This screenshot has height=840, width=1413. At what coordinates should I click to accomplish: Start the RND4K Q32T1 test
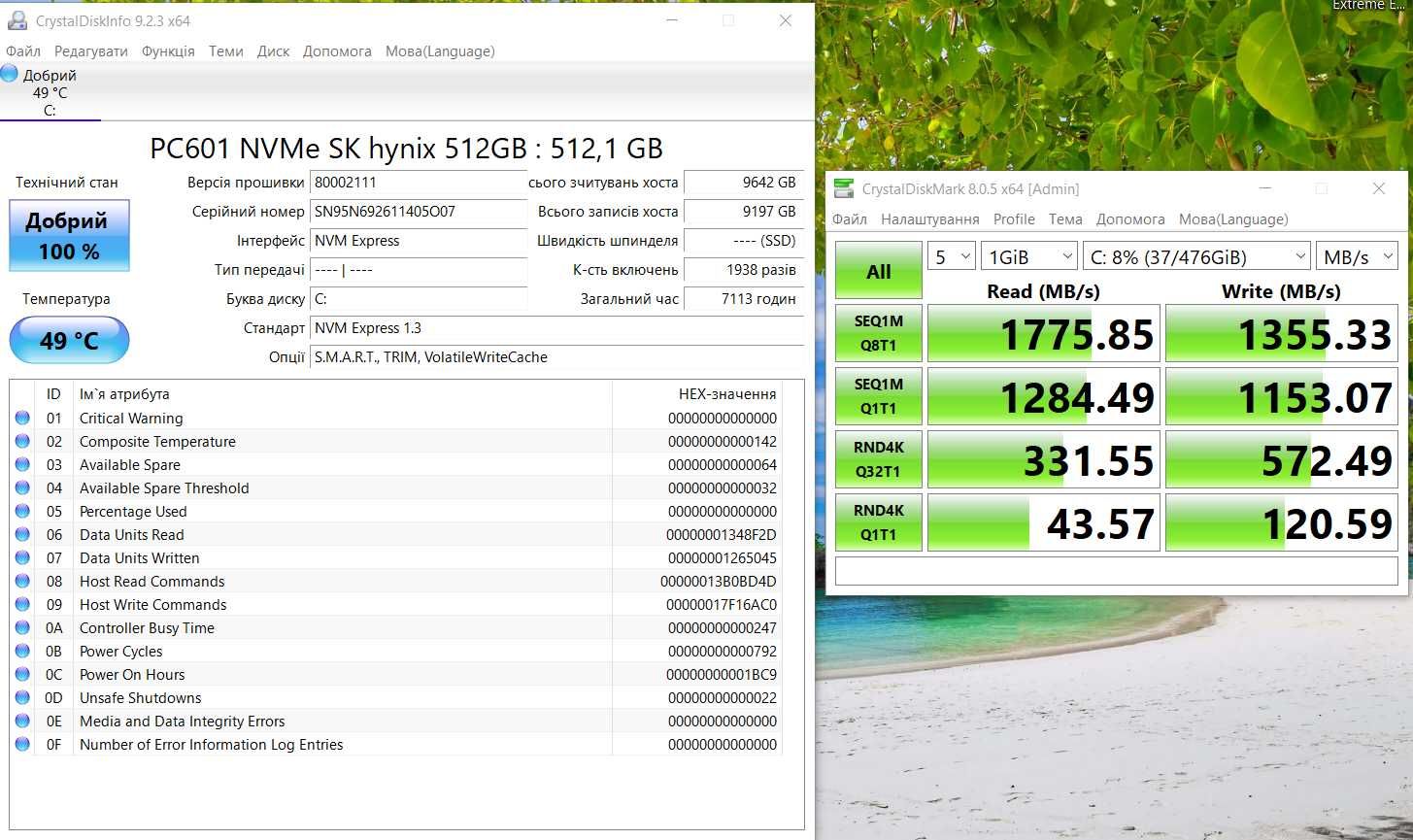click(879, 459)
